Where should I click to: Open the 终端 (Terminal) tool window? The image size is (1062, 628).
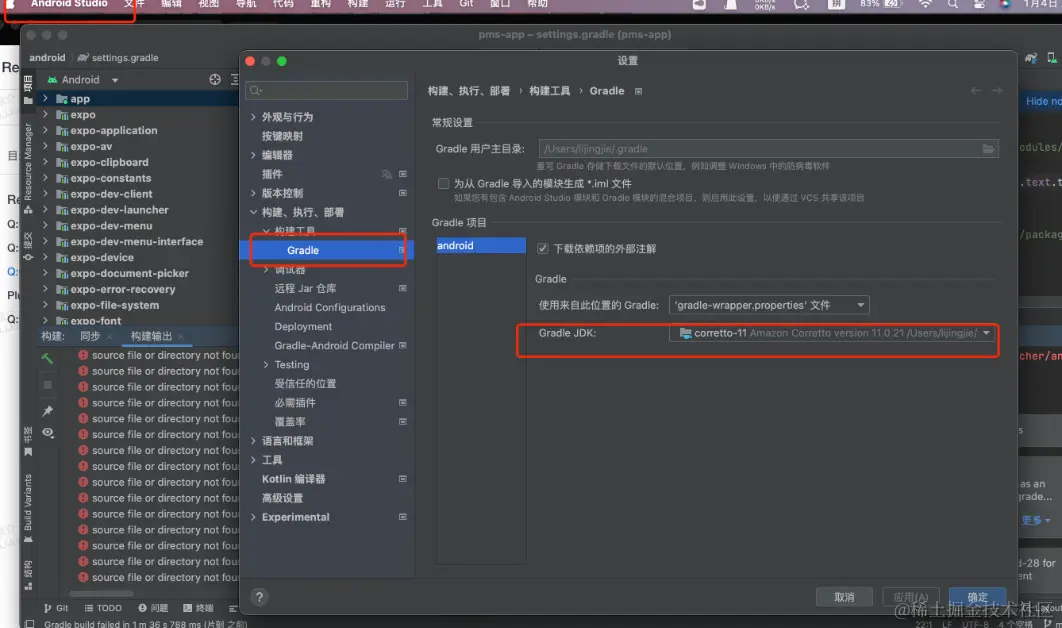pyautogui.click(x=198, y=608)
